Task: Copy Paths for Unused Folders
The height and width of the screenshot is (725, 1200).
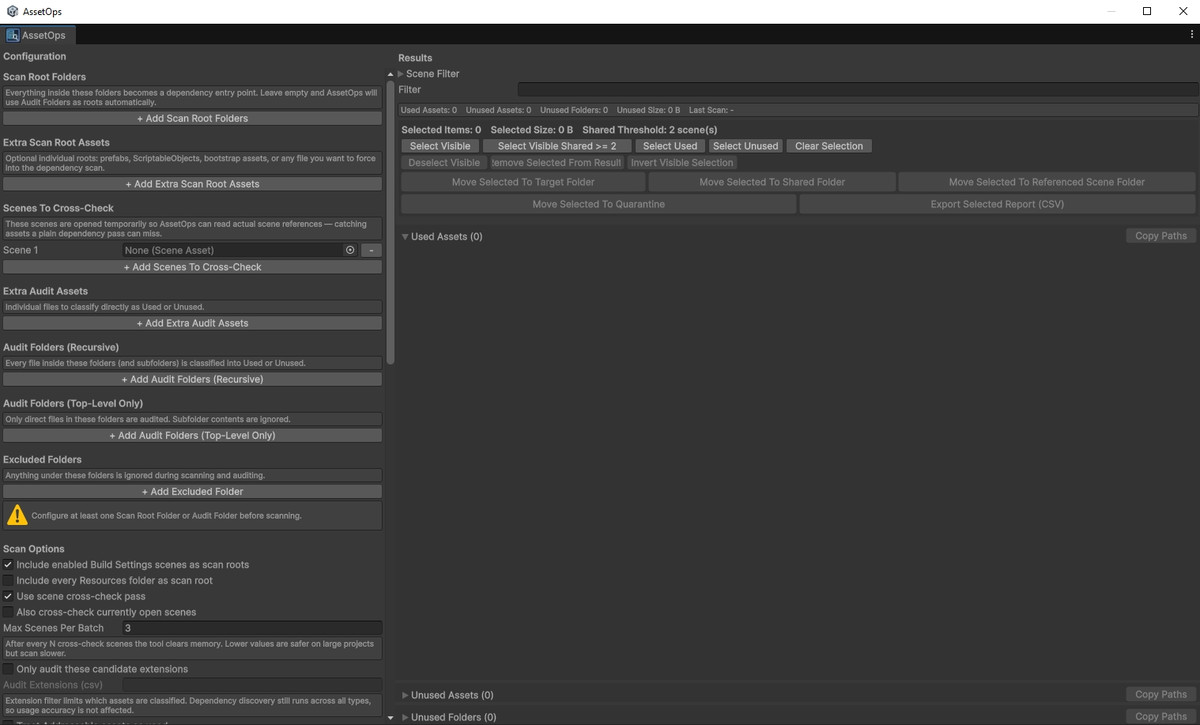Action: point(1161,716)
